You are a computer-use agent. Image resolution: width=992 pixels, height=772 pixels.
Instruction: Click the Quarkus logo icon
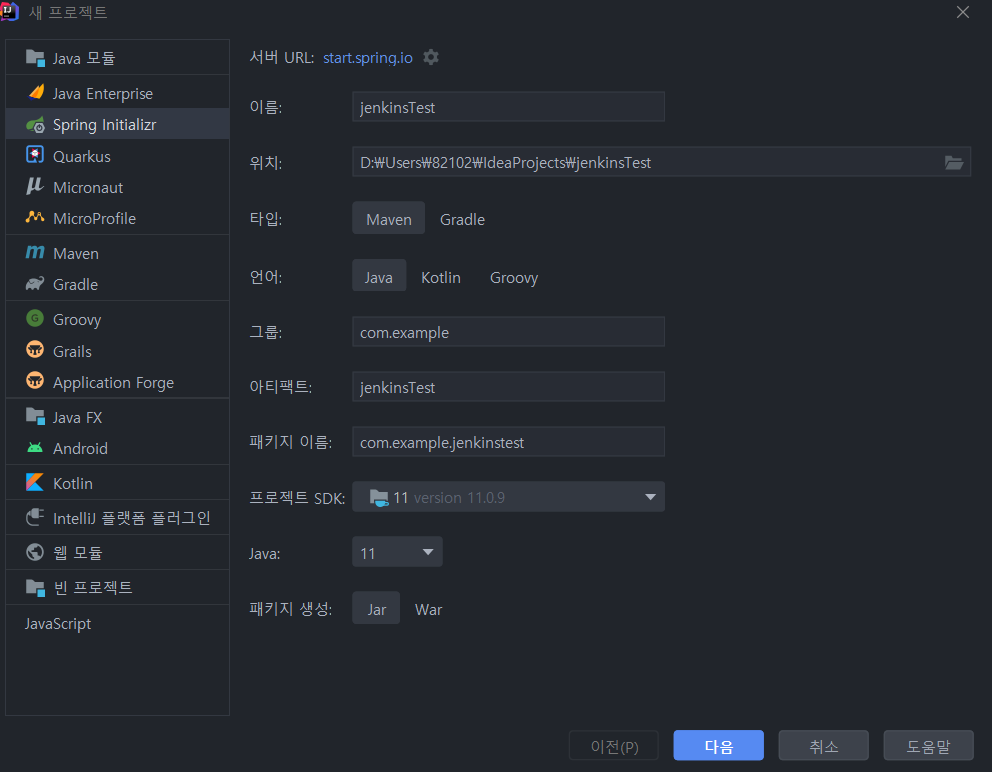click(x=35, y=155)
